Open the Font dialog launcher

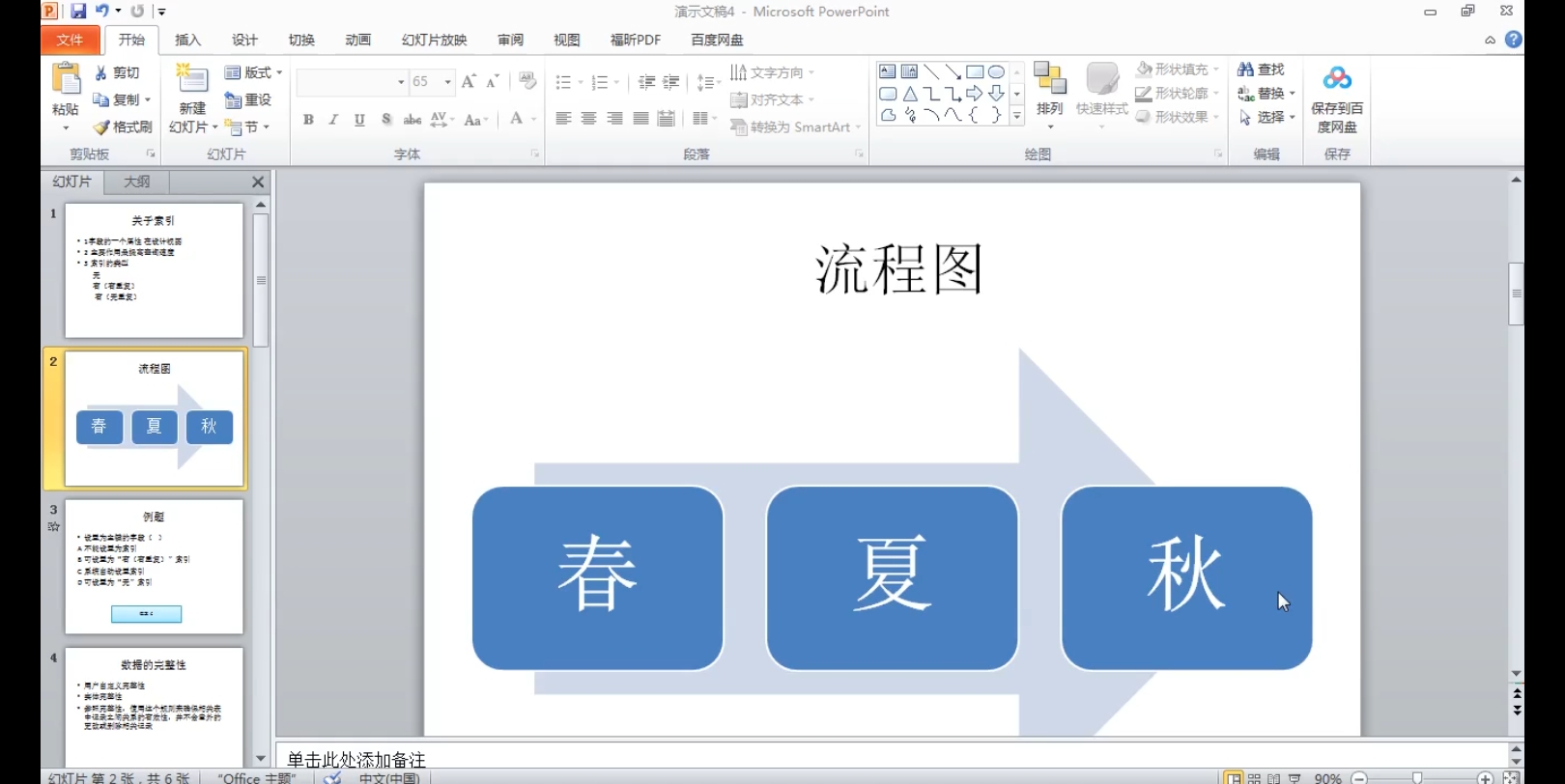535,154
